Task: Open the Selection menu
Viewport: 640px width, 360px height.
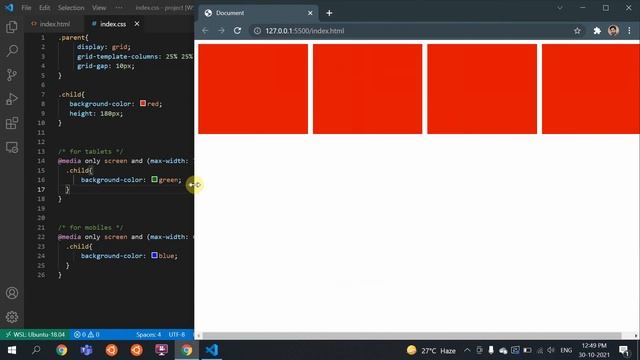Action: coord(71,8)
